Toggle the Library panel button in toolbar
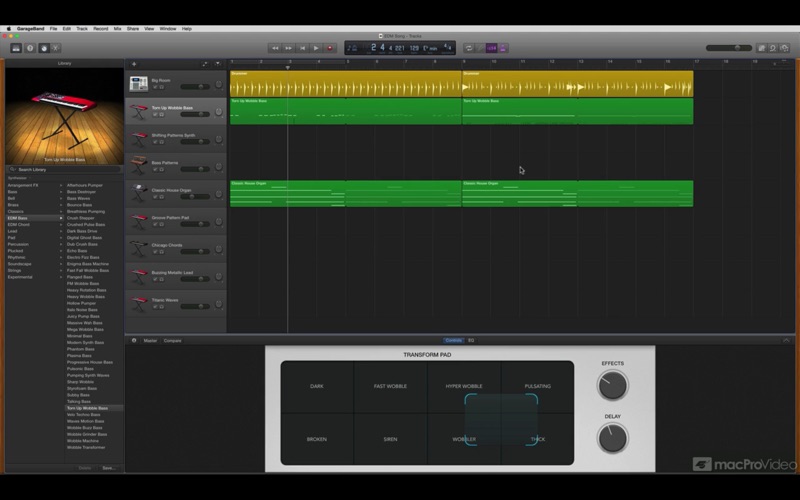This screenshot has width=800, height=500. pyautogui.click(x=16, y=48)
